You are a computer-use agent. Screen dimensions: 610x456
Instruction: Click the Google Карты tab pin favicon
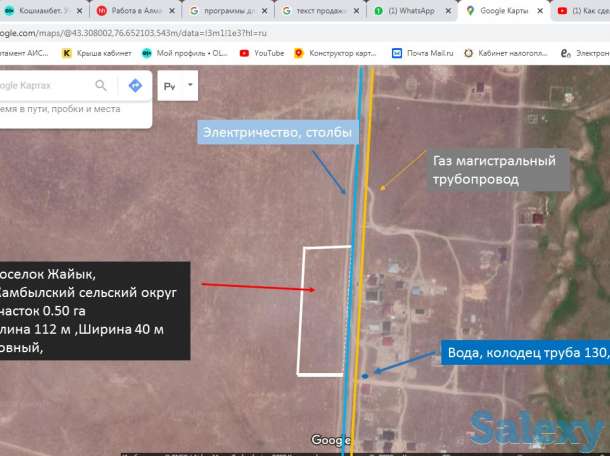(470, 11)
